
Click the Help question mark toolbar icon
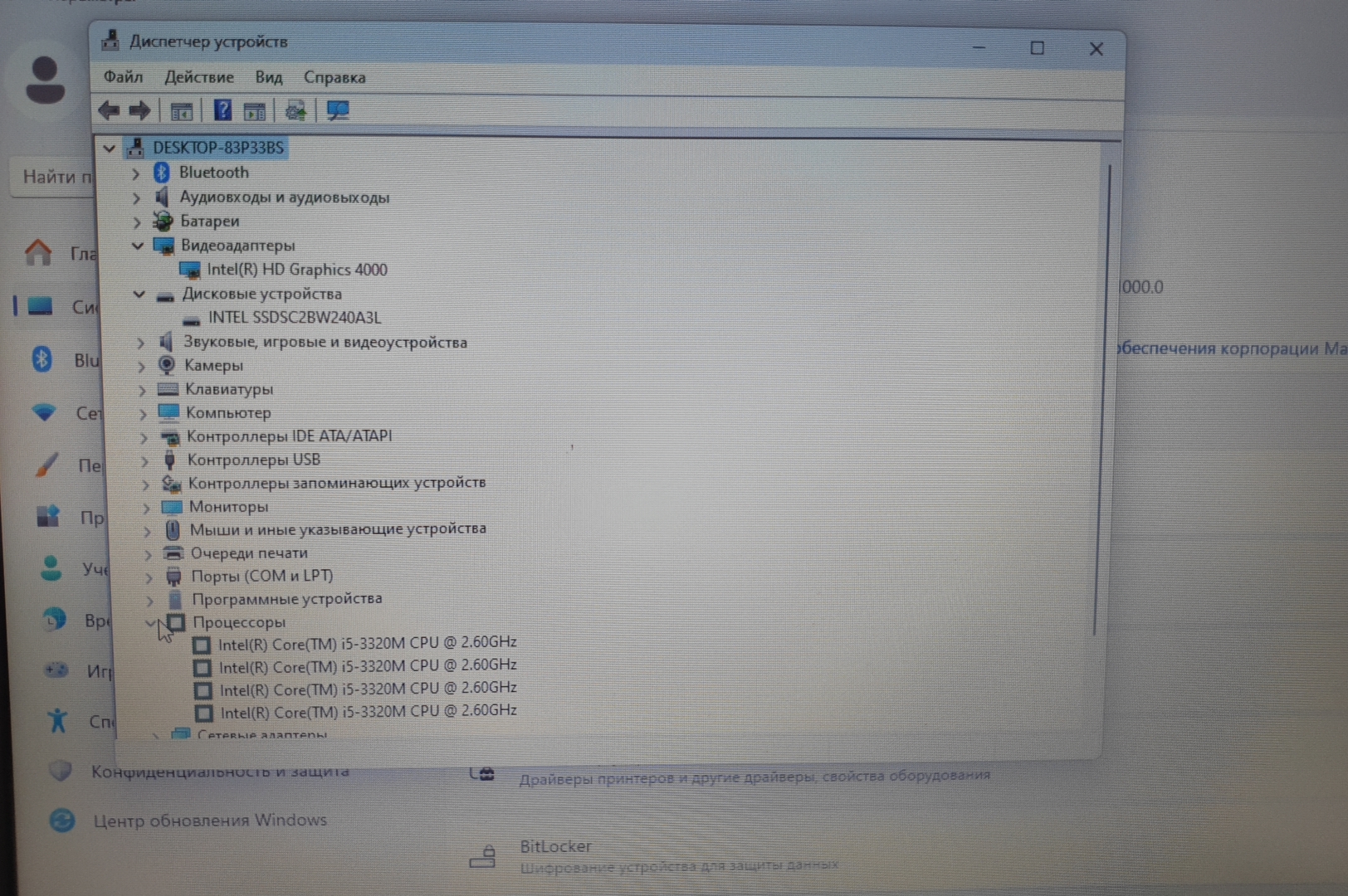[x=222, y=110]
